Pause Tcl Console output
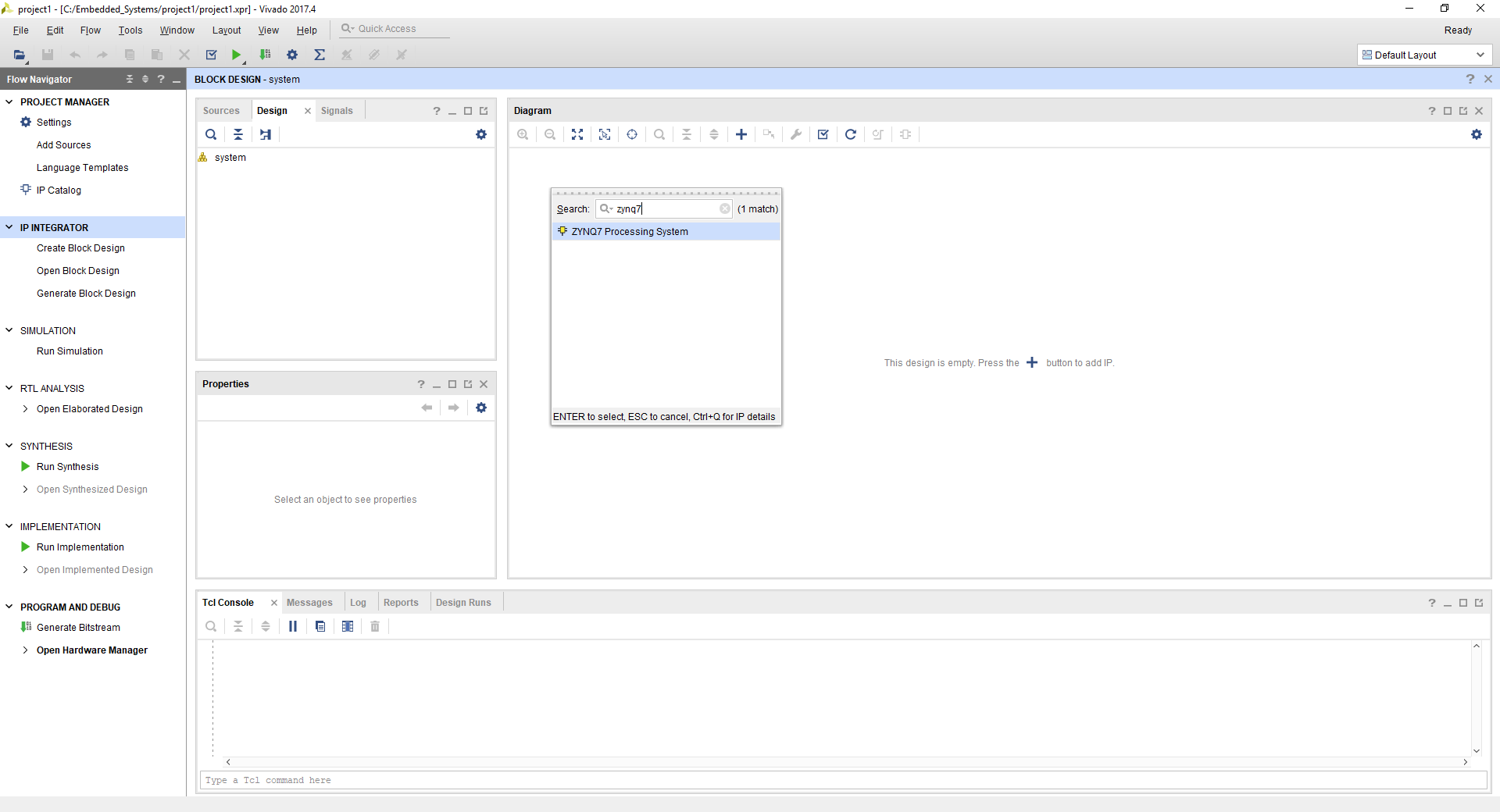1500x812 pixels. [293, 626]
